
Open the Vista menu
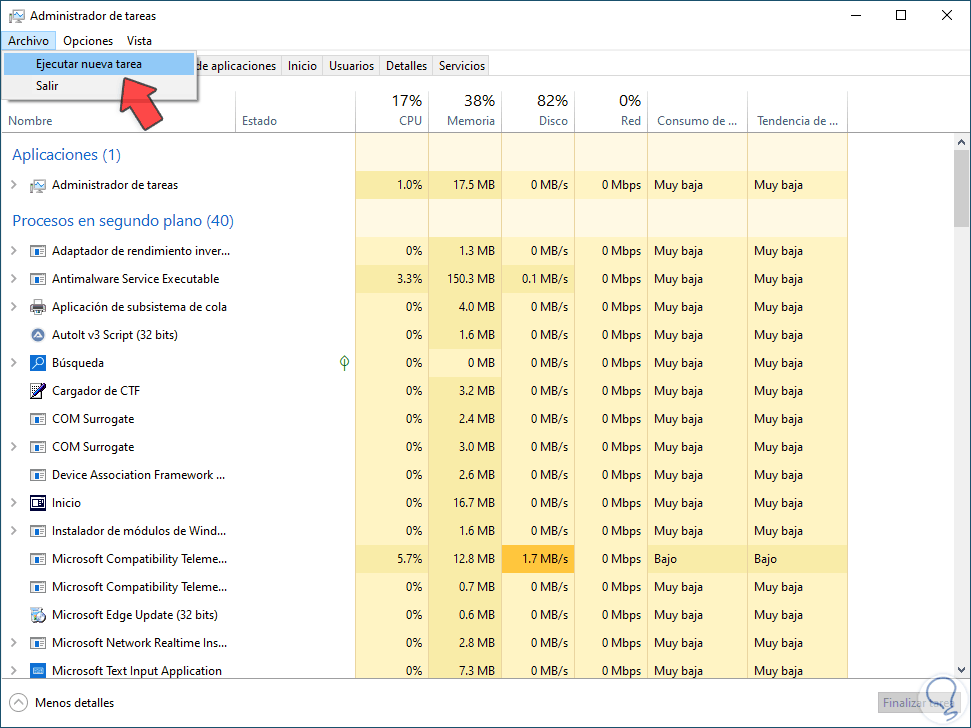click(x=139, y=41)
